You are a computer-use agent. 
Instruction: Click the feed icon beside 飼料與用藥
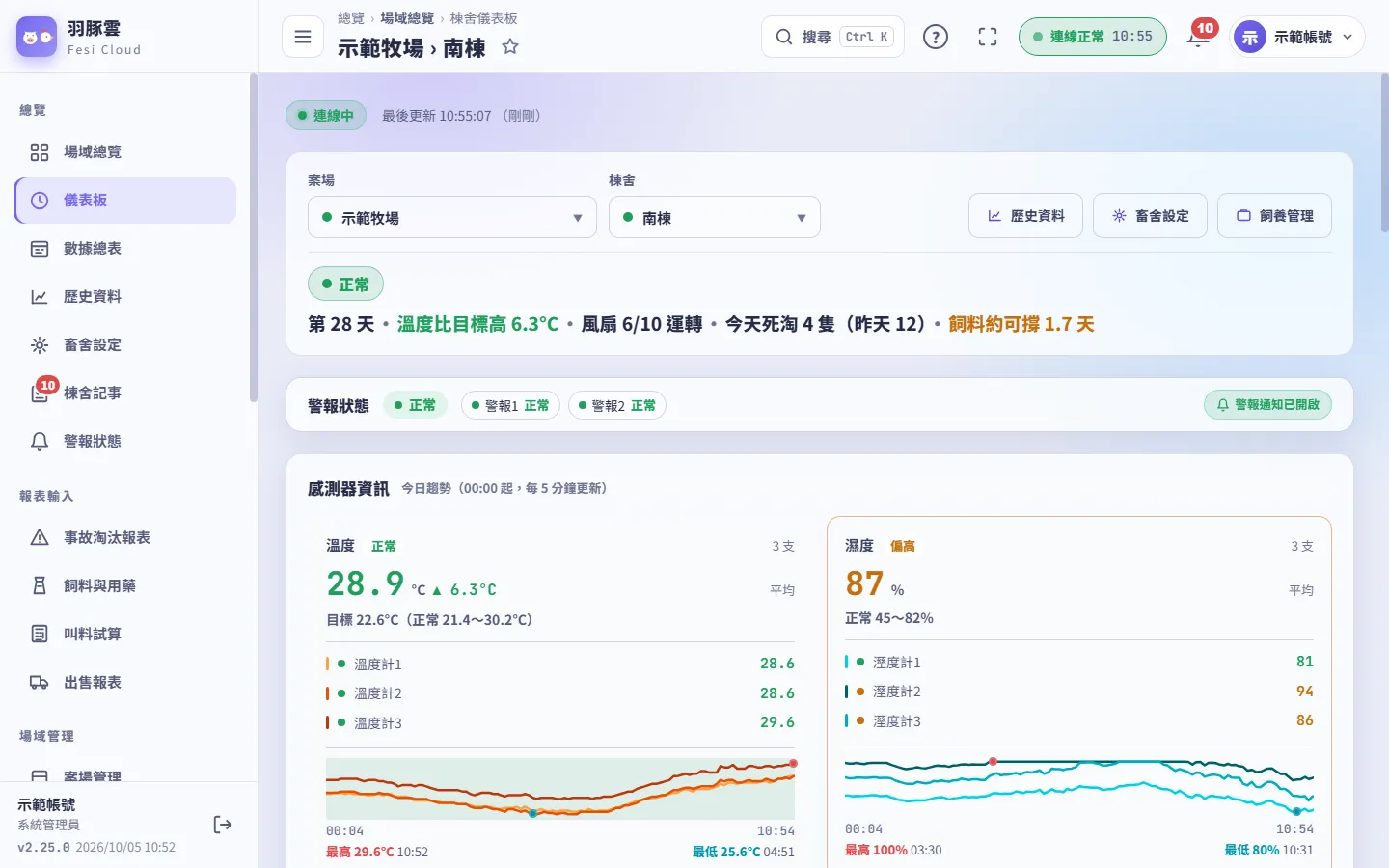pyautogui.click(x=40, y=585)
